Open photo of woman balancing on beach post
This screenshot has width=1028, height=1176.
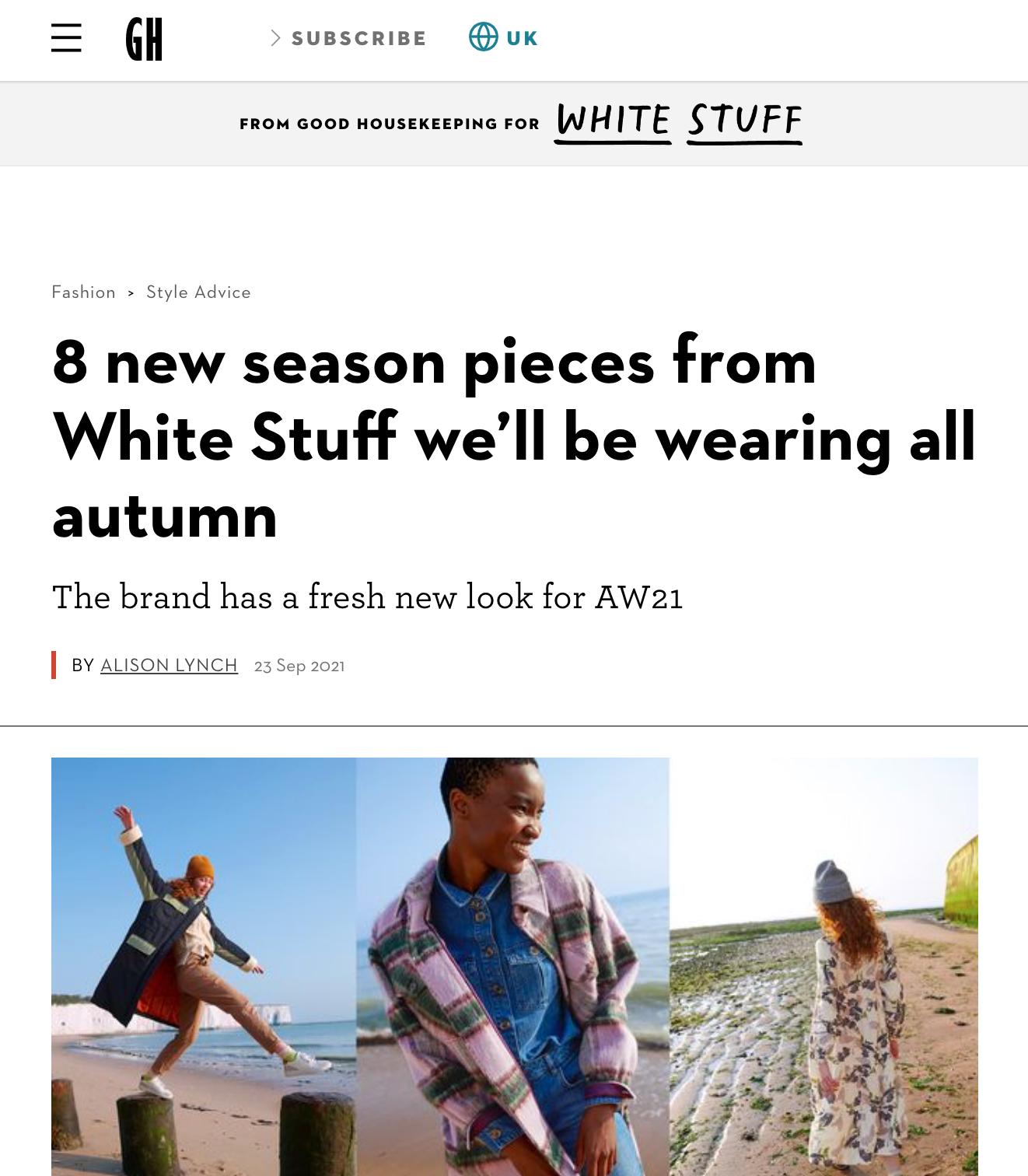tap(204, 967)
